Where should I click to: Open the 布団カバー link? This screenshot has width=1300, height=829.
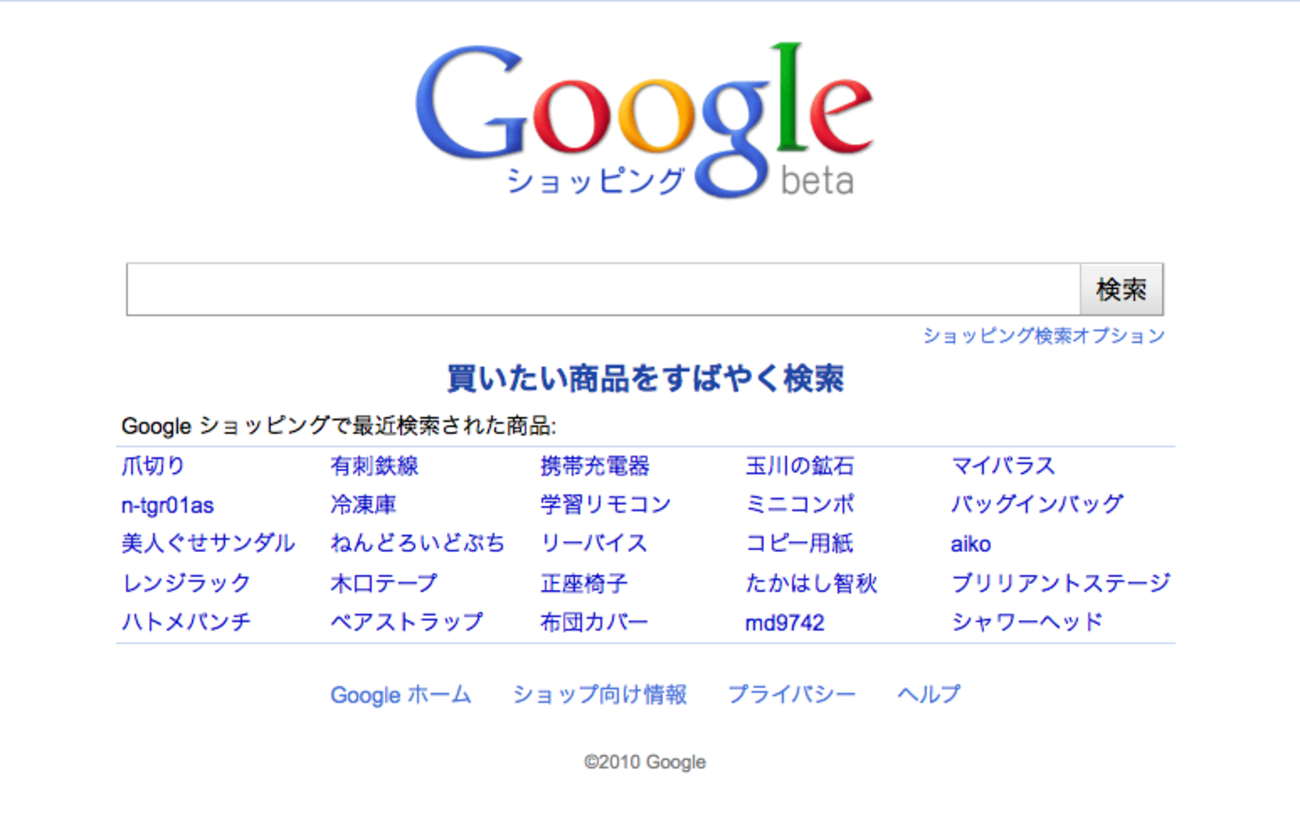pos(594,622)
